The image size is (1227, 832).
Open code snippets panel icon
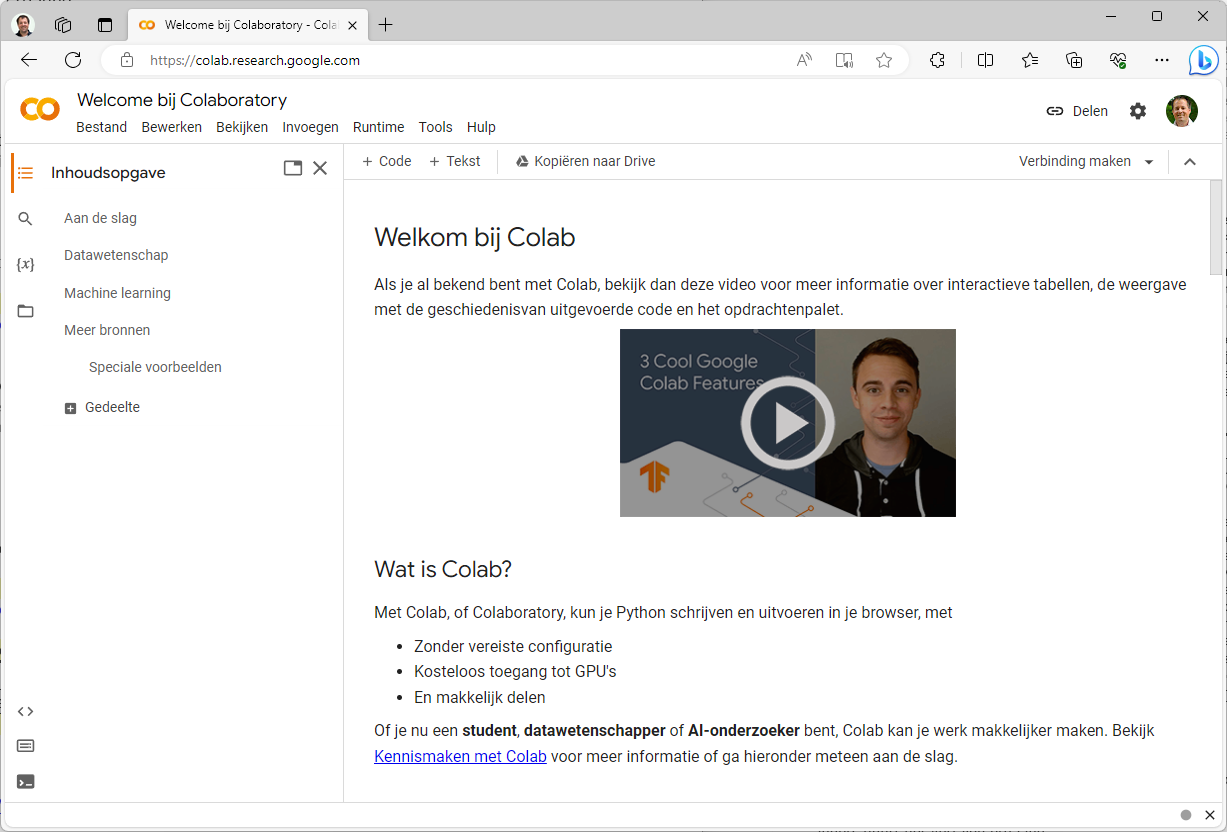click(26, 712)
